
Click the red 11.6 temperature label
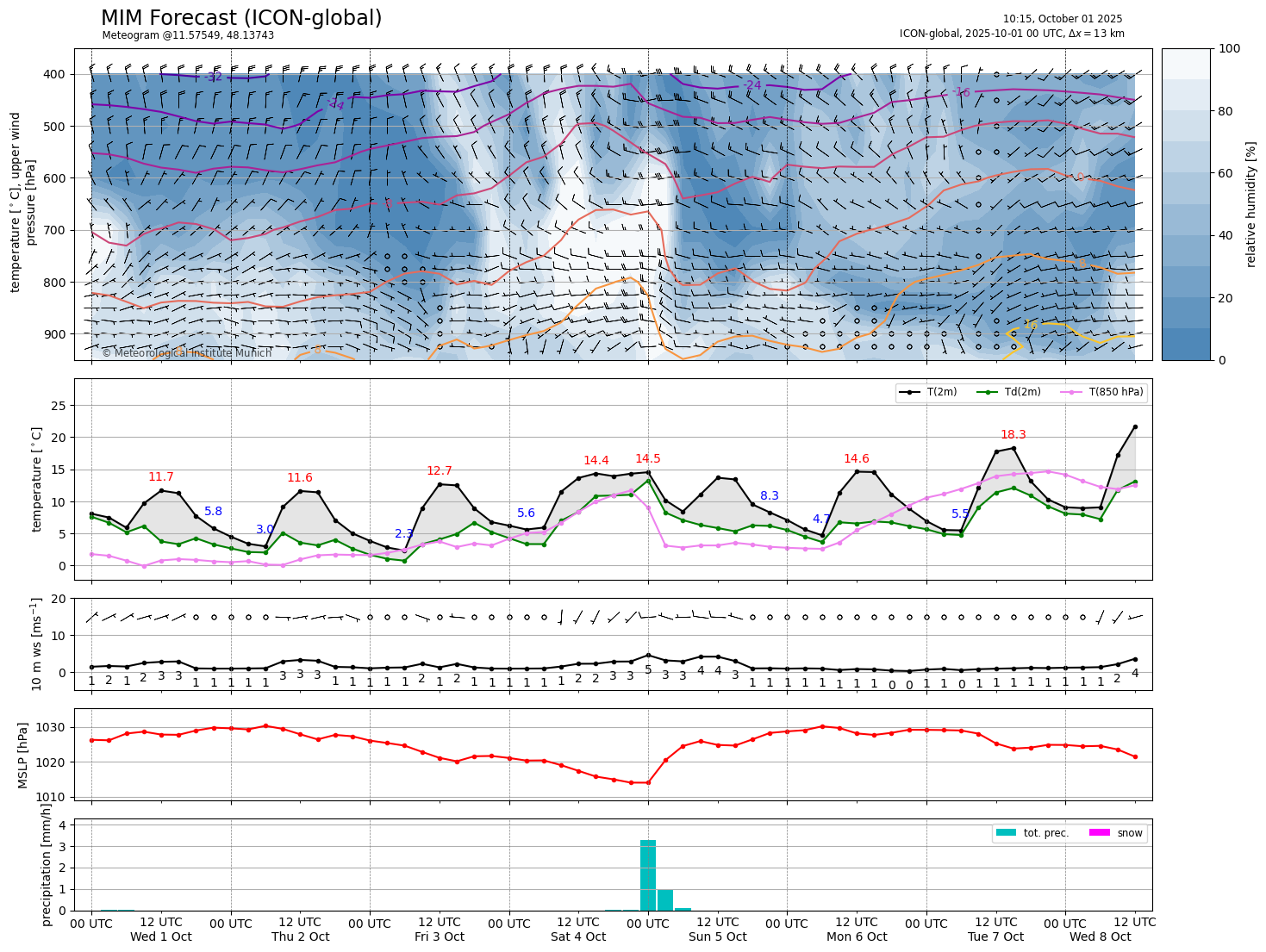pos(300,478)
